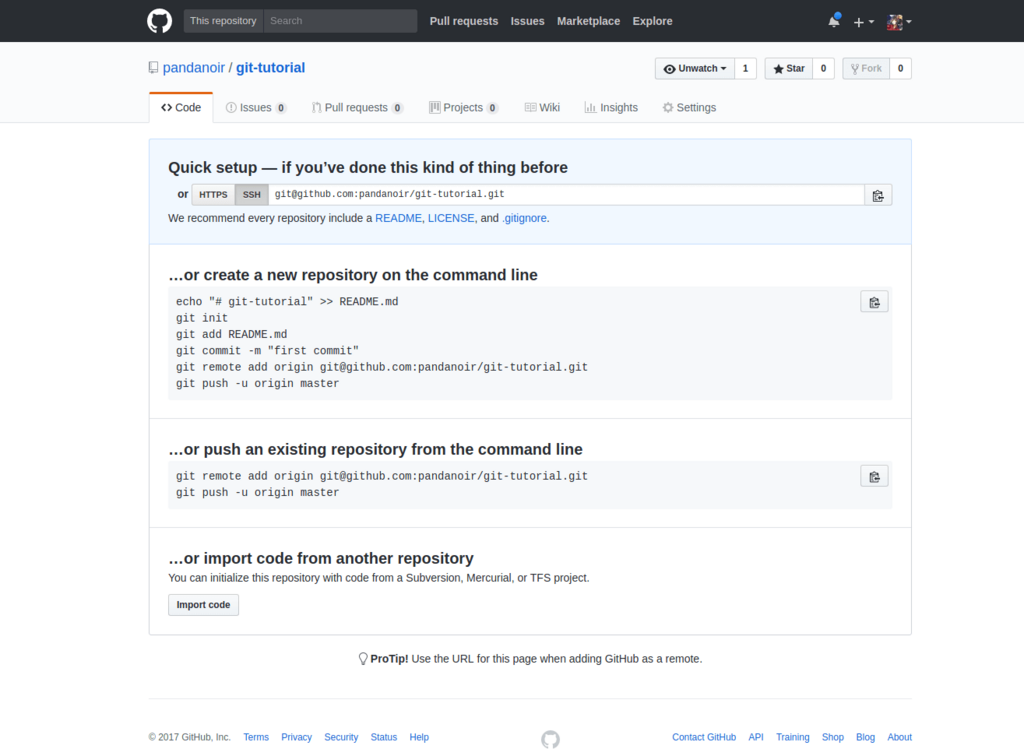
Task: Click the repository book icon beside pandanoir
Action: tap(153, 68)
